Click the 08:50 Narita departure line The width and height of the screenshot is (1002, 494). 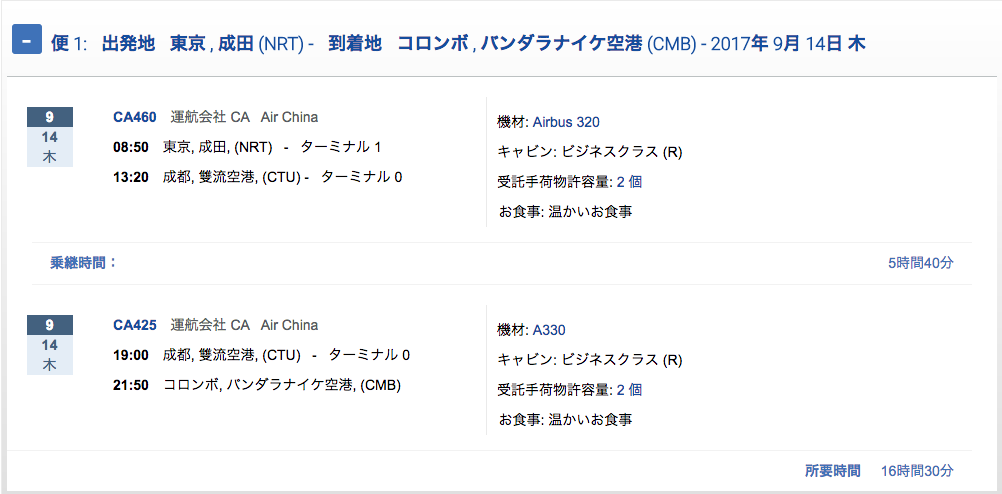click(247, 147)
